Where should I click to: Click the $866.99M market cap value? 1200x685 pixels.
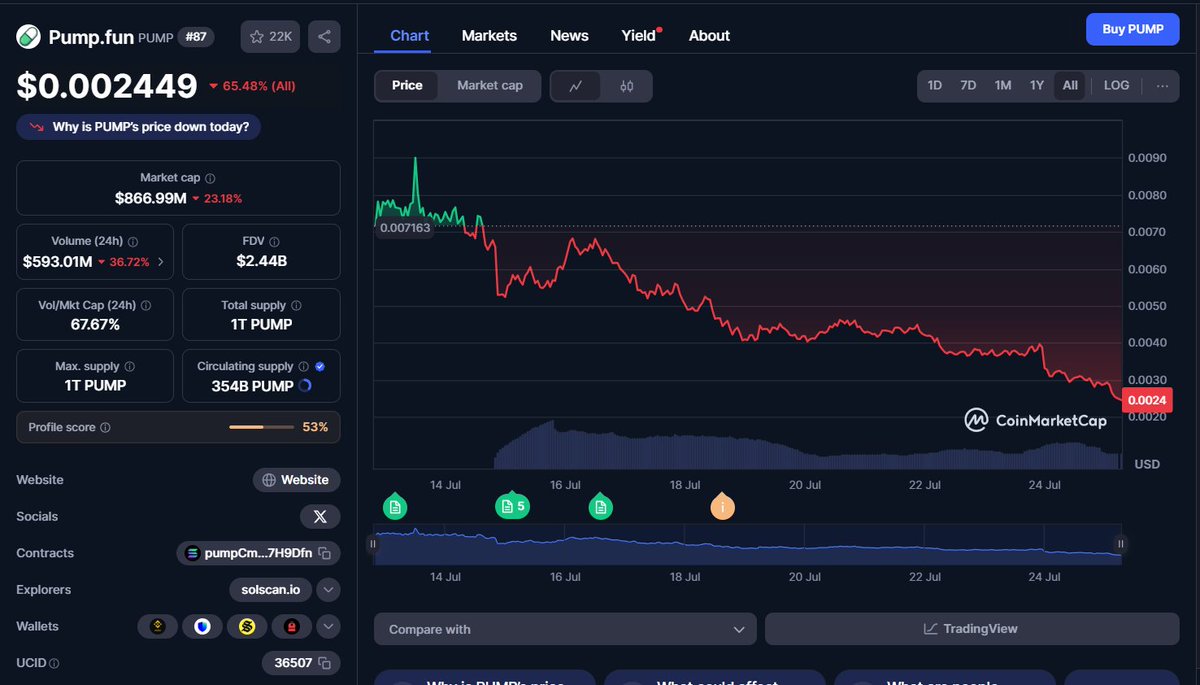point(150,198)
